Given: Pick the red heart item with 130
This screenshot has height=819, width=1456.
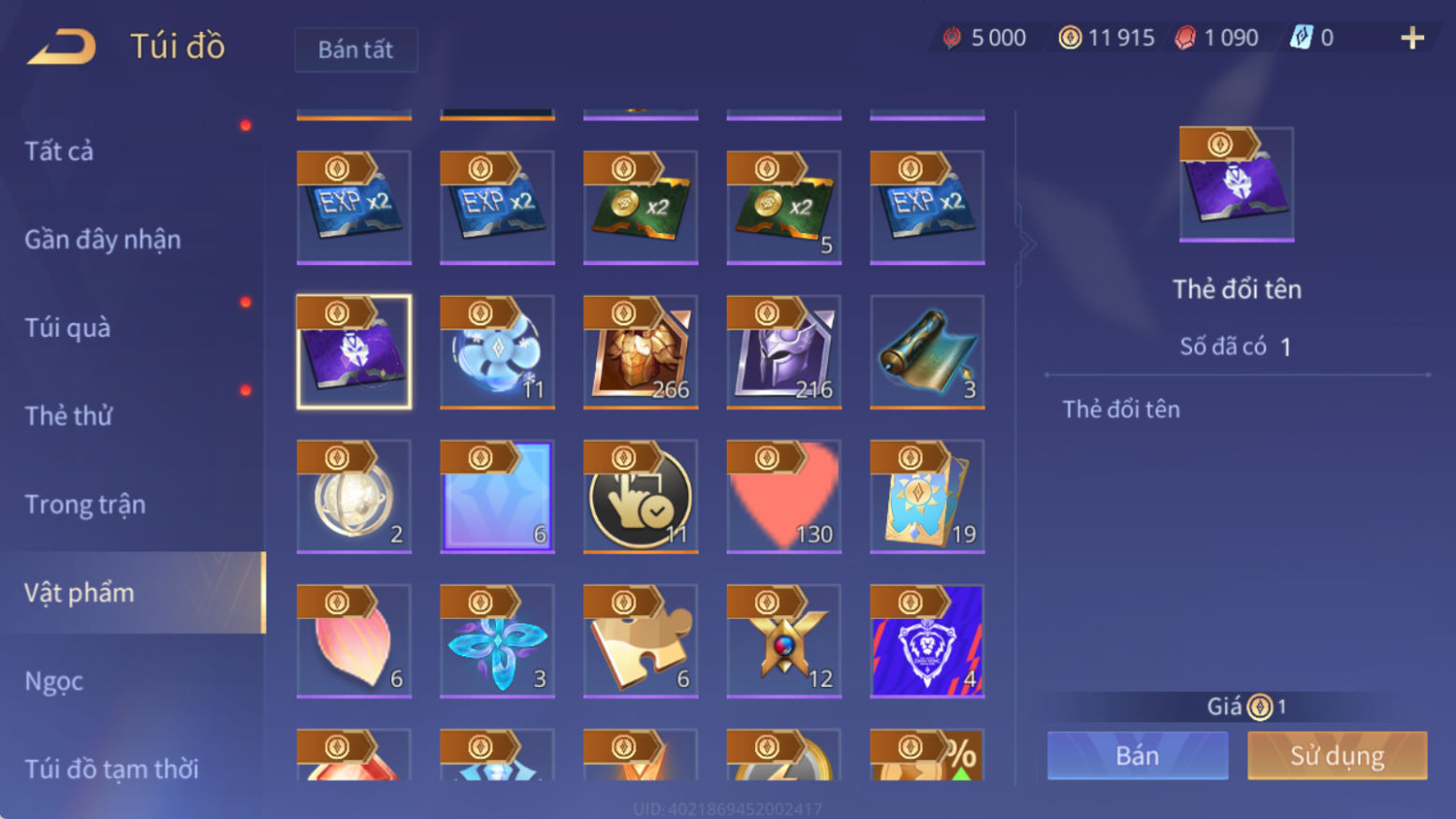Looking at the screenshot, I should click(x=784, y=496).
